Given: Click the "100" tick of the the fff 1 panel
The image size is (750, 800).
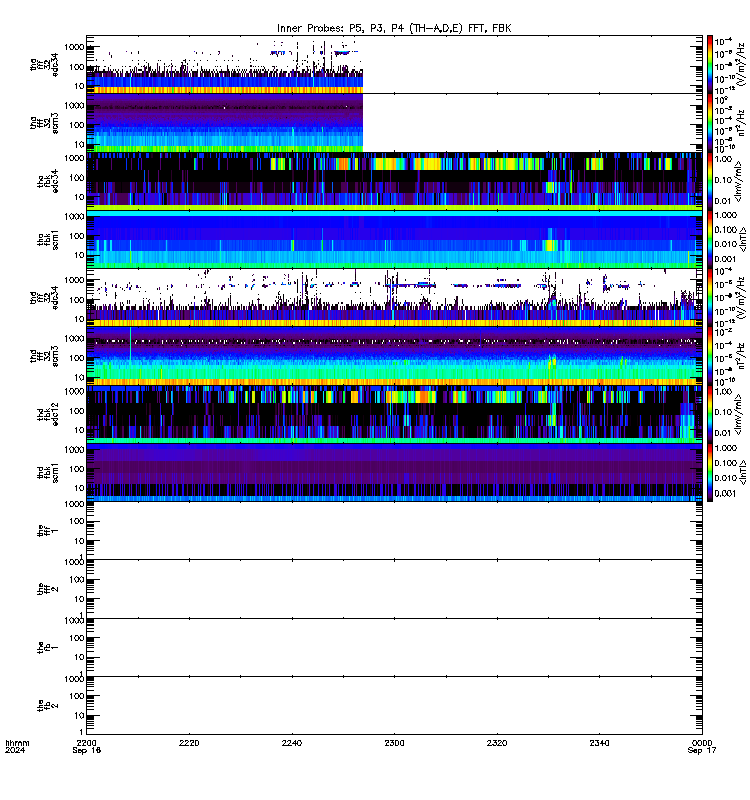Looking at the screenshot, I should [77, 521].
